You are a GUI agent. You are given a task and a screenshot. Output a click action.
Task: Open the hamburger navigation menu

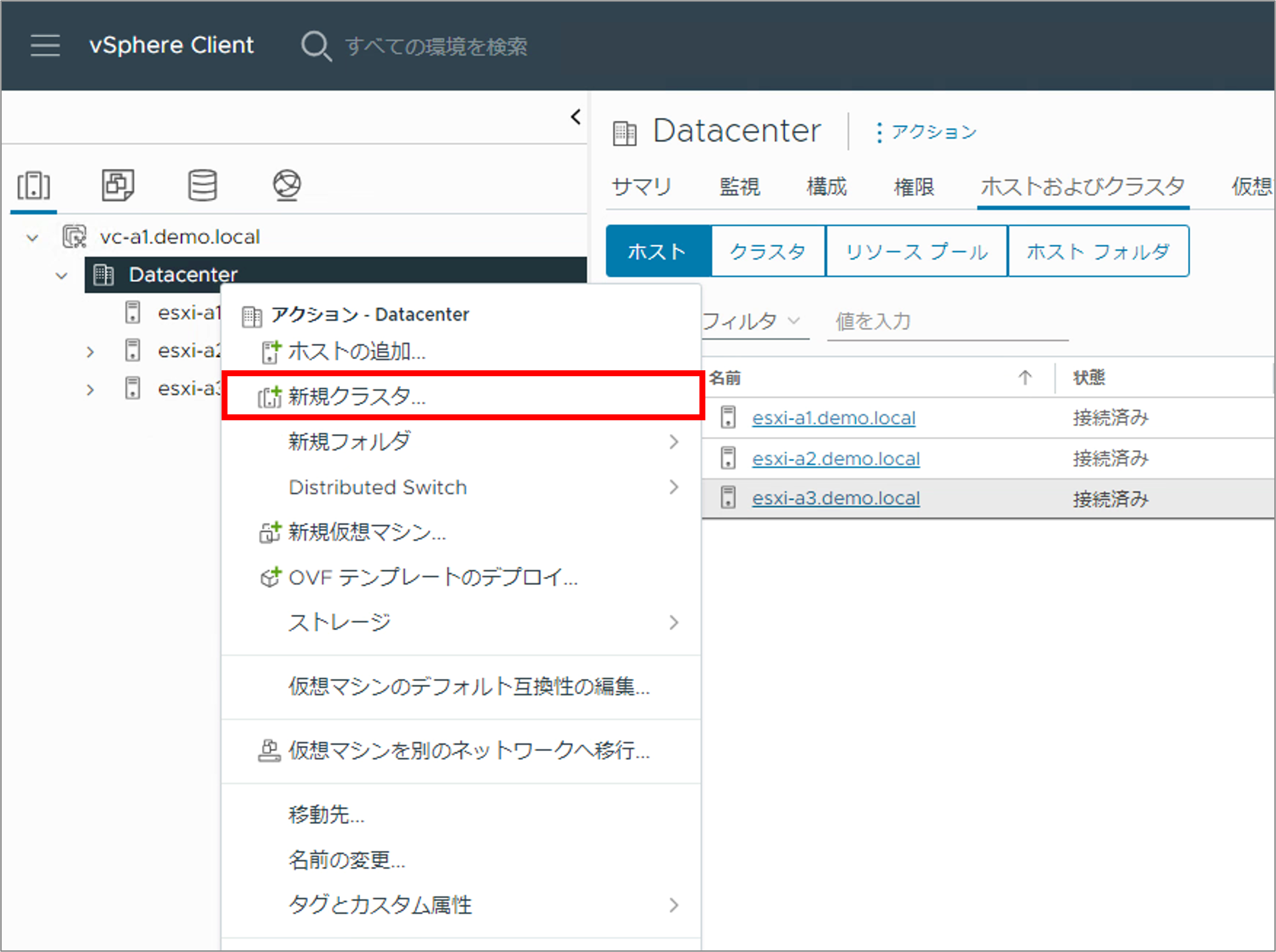pos(45,45)
